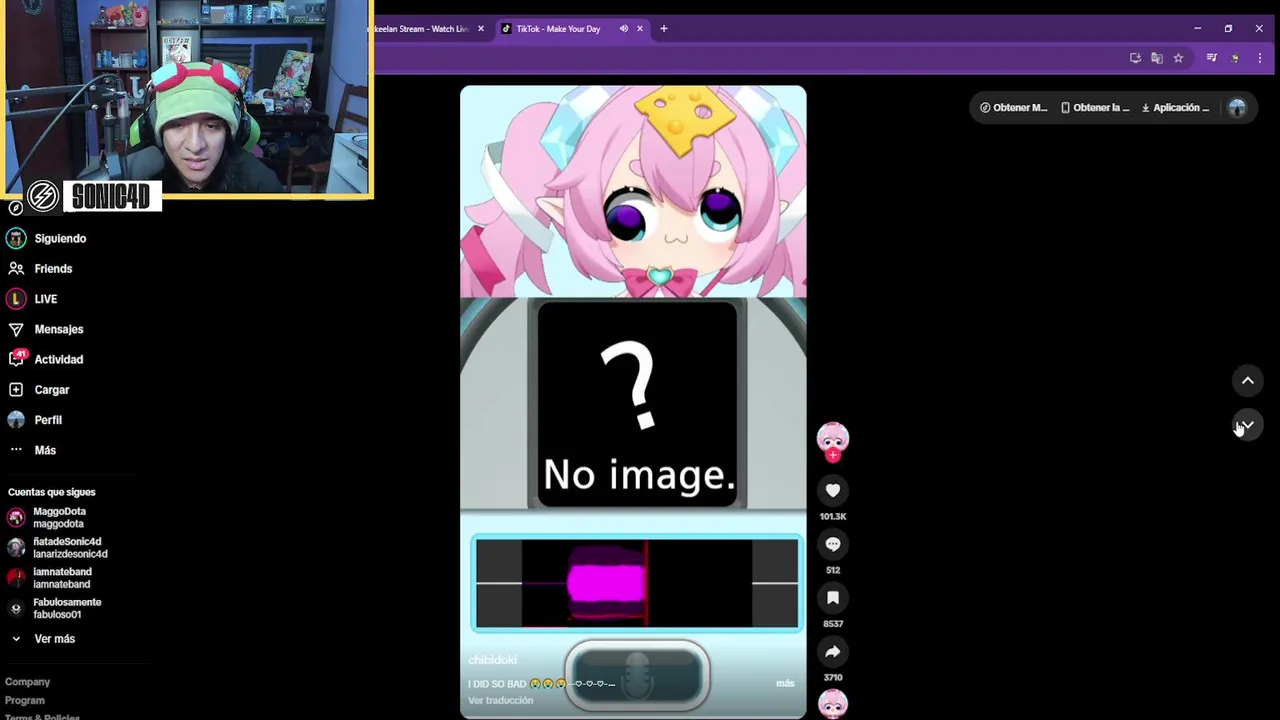Image resolution: width=1280 pixels, height=720 pixels.
Task: Go to next video with down arrow
Action: tap(1248, 425)
